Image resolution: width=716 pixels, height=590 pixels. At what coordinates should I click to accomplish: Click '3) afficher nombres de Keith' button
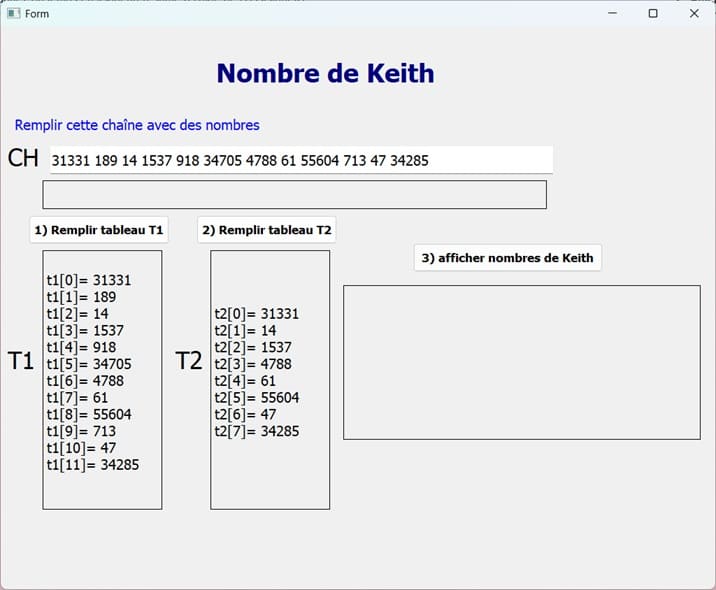[x=507, y=258]
